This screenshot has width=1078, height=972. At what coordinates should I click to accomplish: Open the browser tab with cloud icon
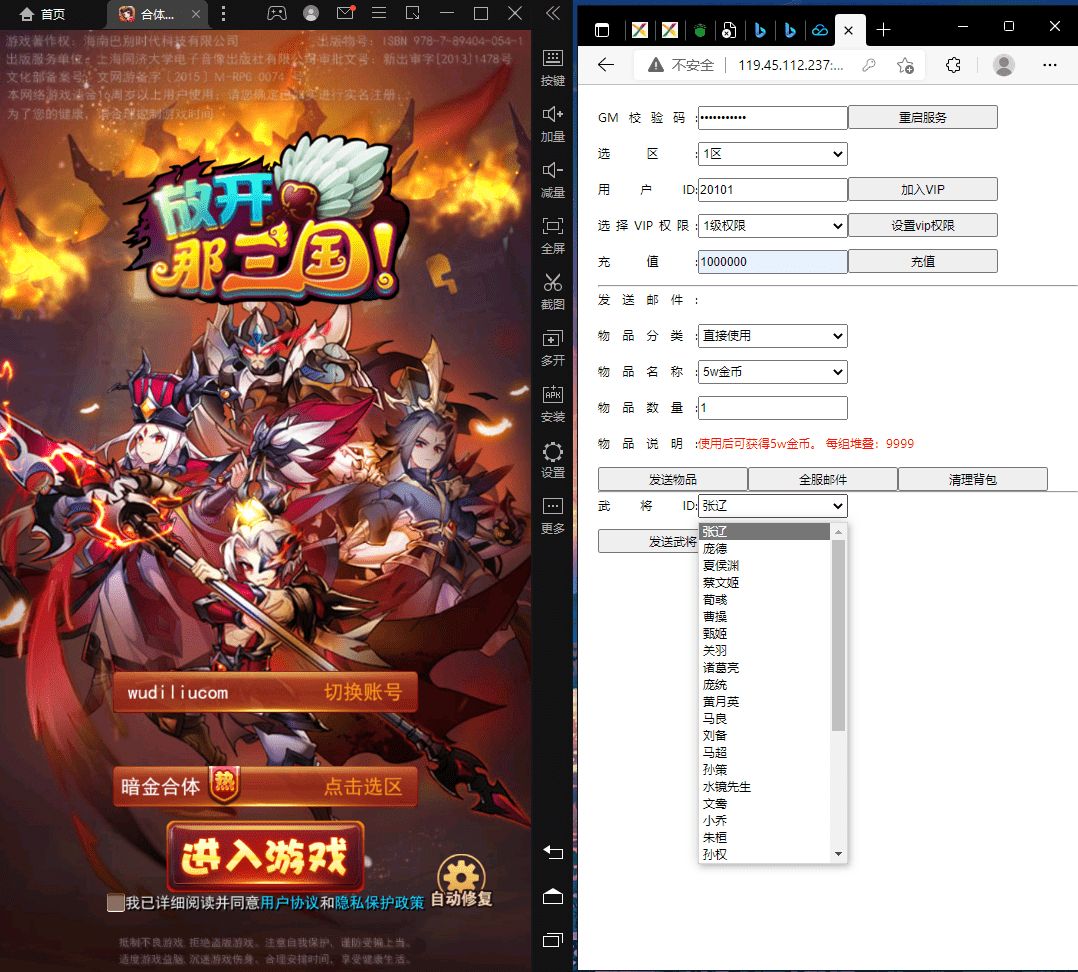pyautogui.click(x=820, y=30)
